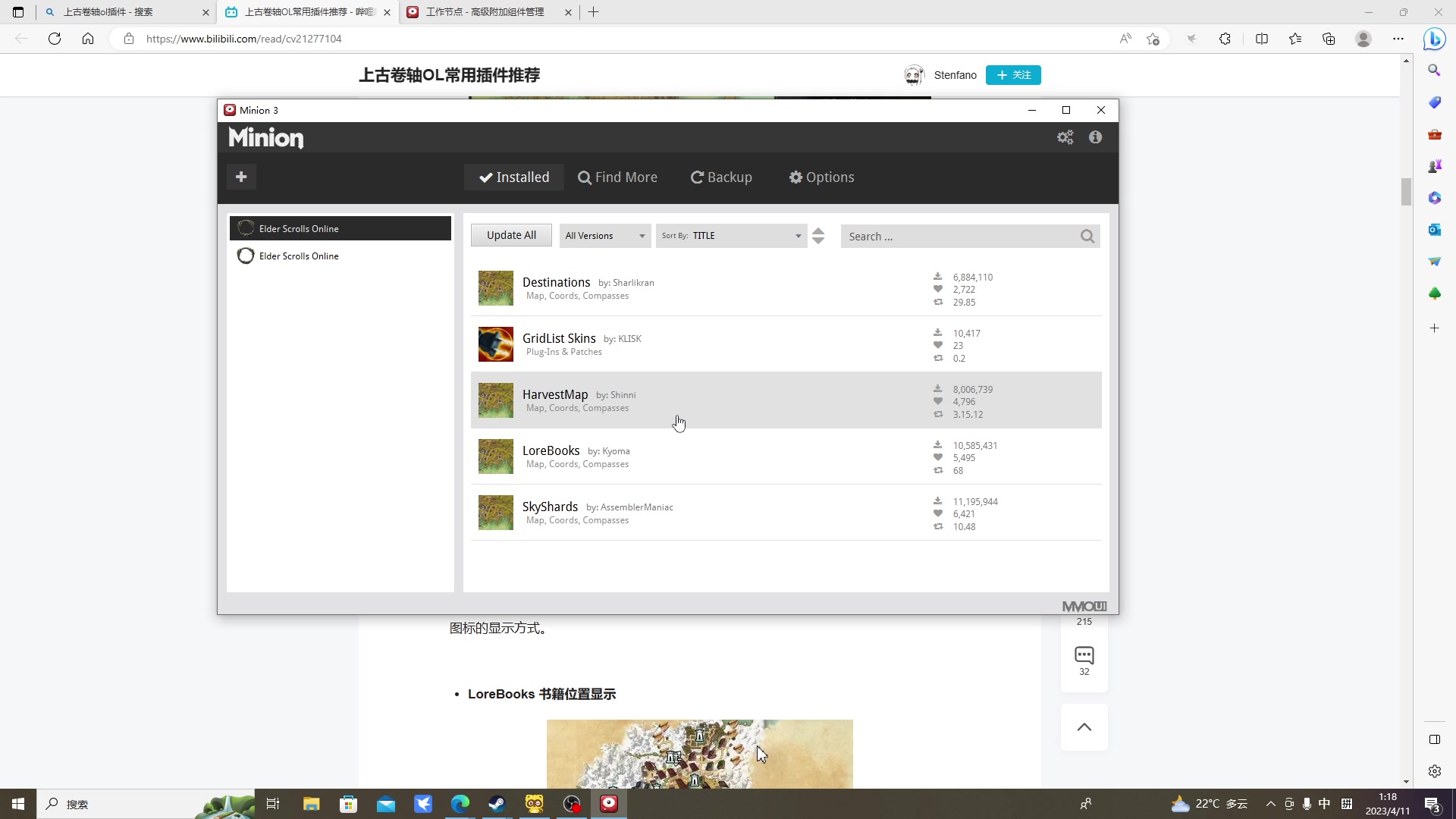Viewport: 1456px width, 819px height.
Task: Switch to the 上古卷轴ol插件 search tab
Action: pyautogui.click(x=127, y=12)
